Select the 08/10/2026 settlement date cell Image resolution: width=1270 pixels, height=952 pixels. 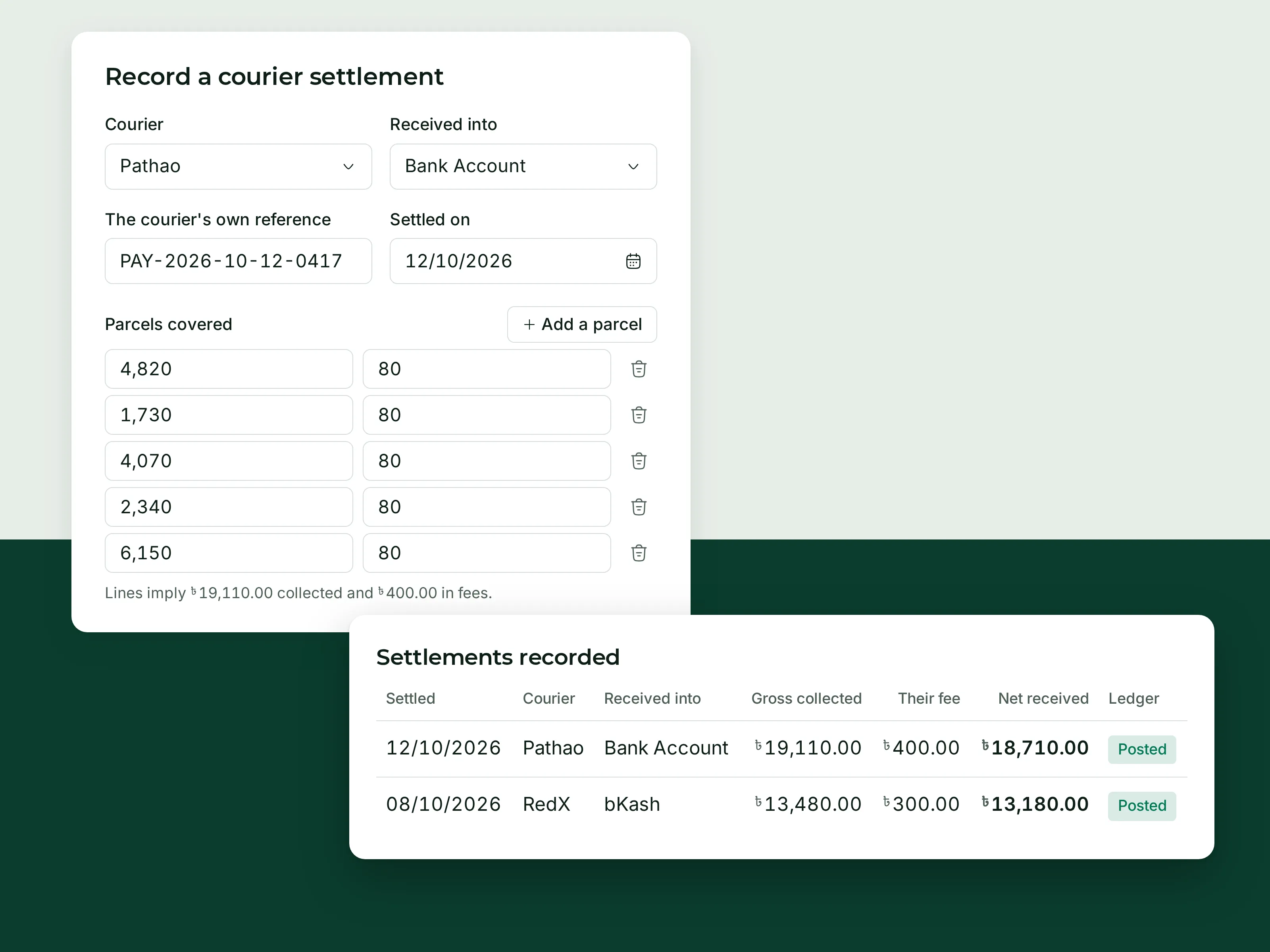(x=443, y=804)
